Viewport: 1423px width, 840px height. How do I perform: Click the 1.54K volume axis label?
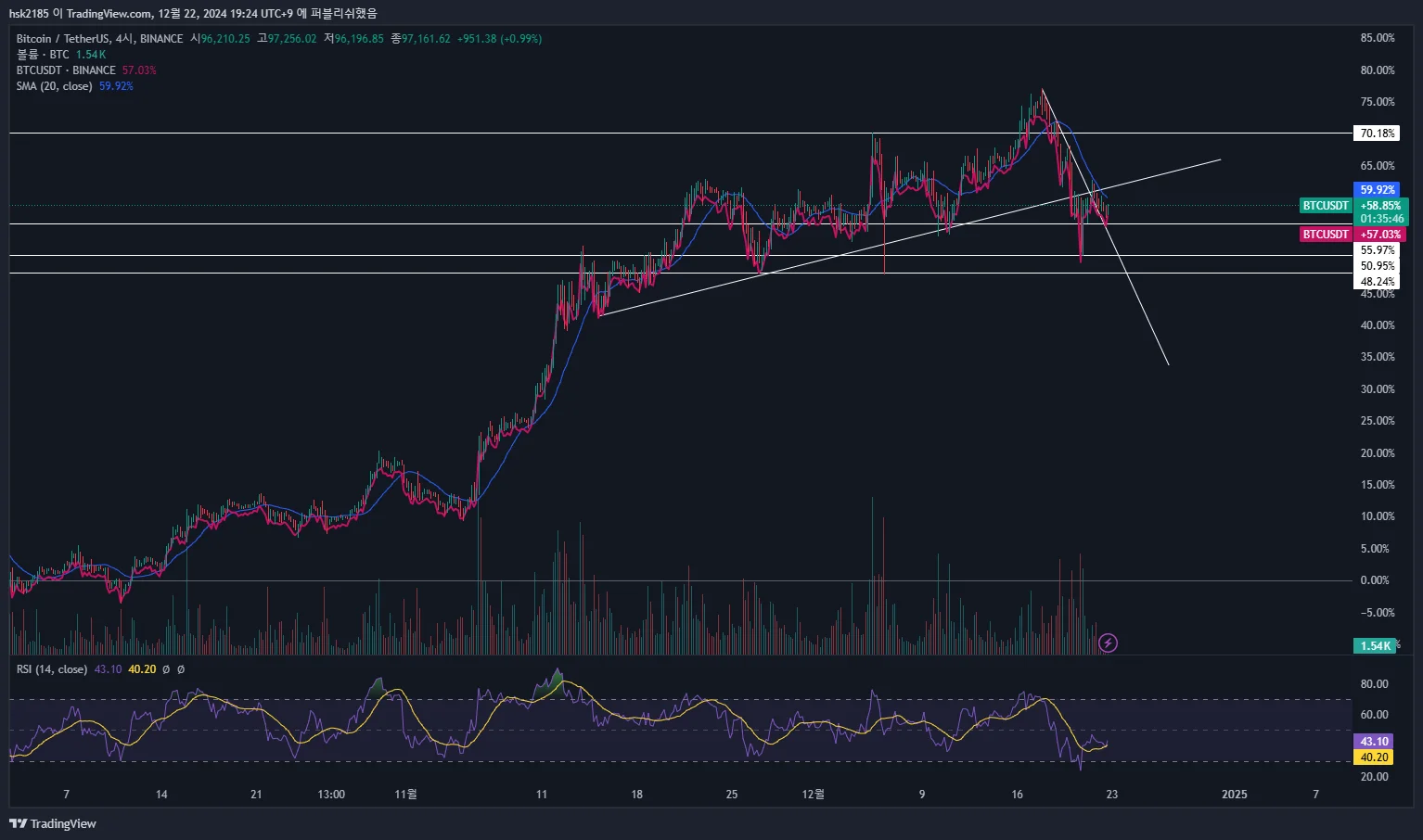(1375, 646)
